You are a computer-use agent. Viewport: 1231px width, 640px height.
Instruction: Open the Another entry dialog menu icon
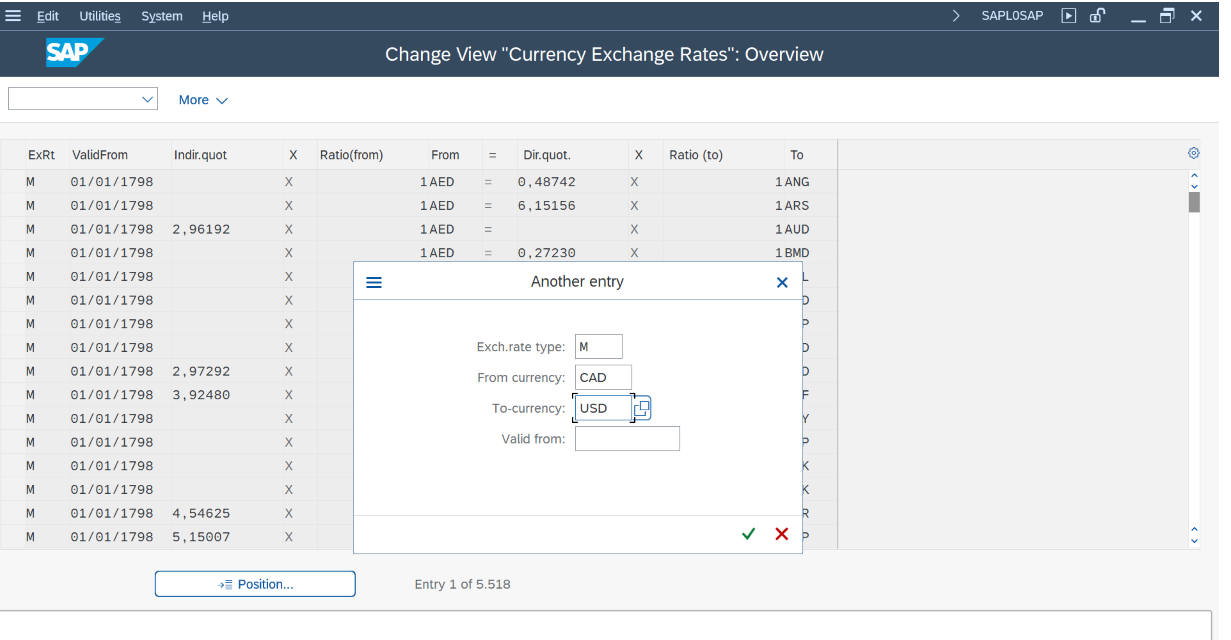tap(374, 283)
